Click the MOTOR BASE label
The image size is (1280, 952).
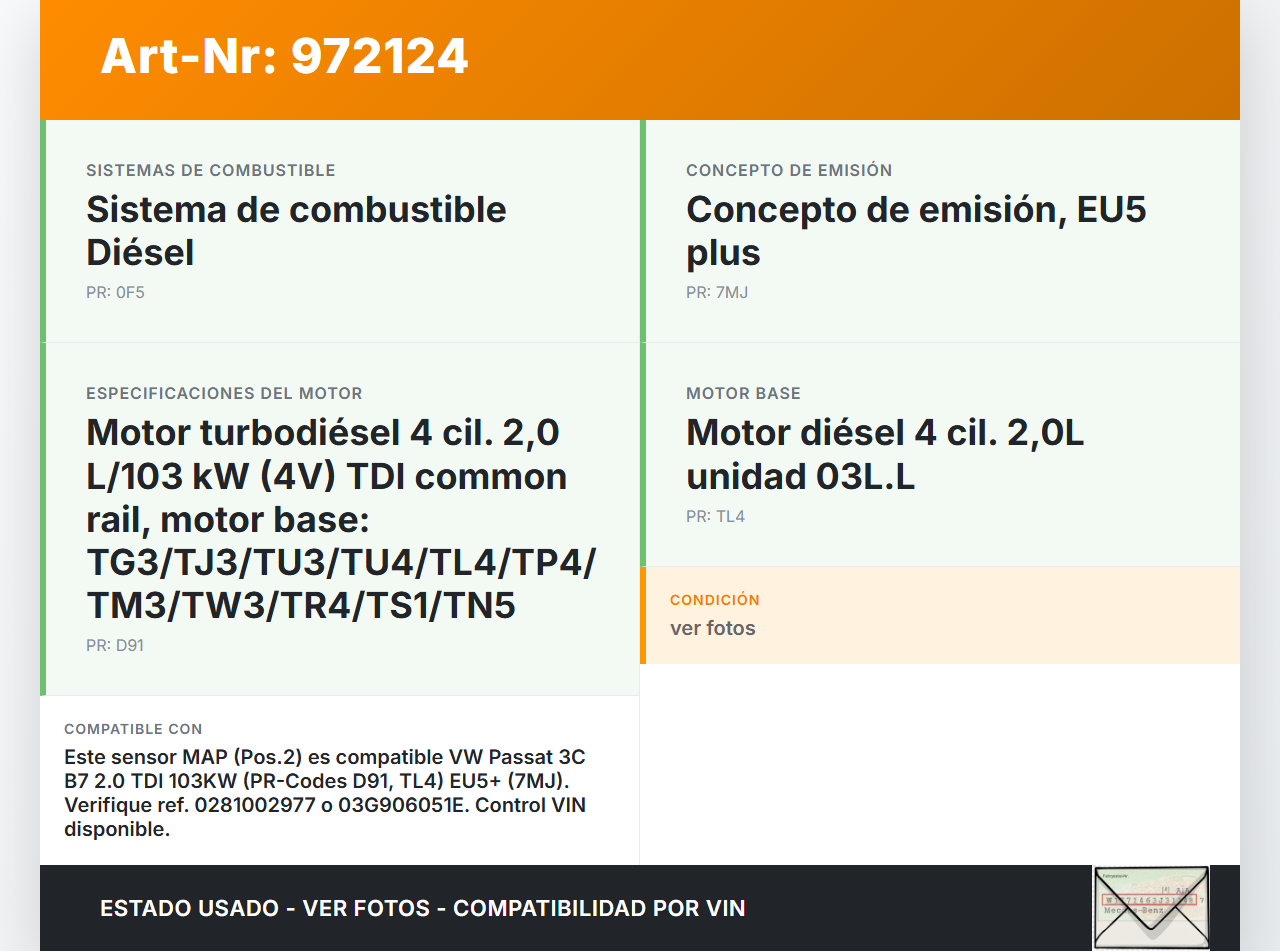pyautogui.click(x=743, y=394)
